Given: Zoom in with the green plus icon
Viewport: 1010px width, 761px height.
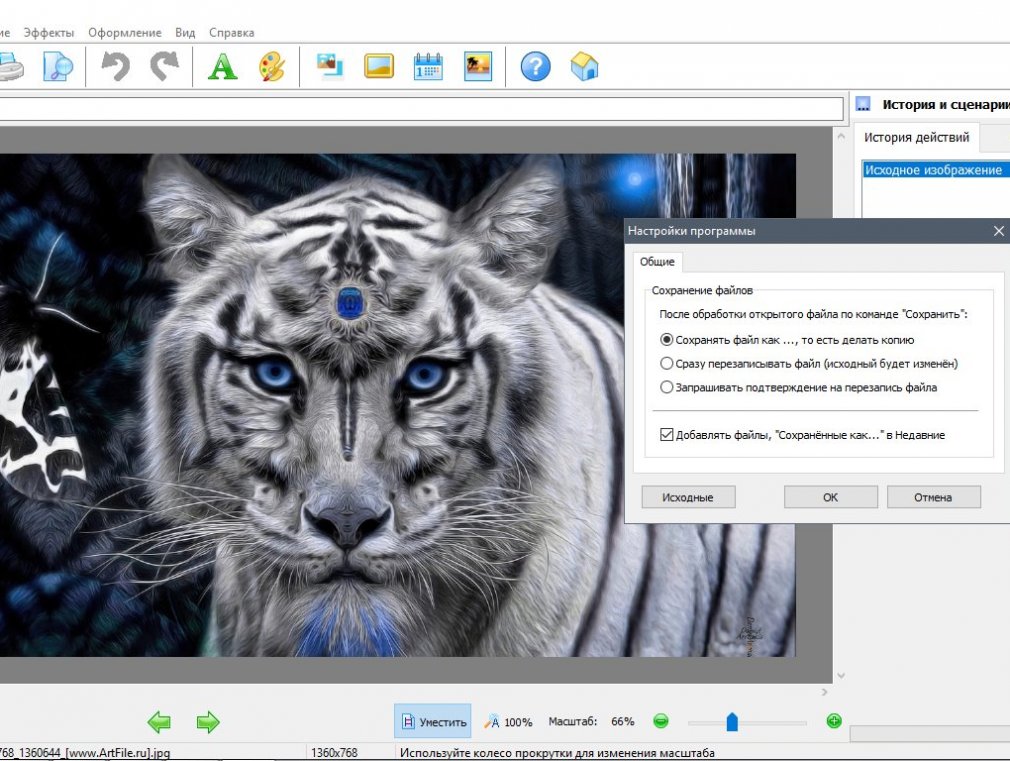Looking at the screenshot, I should 834,721.
